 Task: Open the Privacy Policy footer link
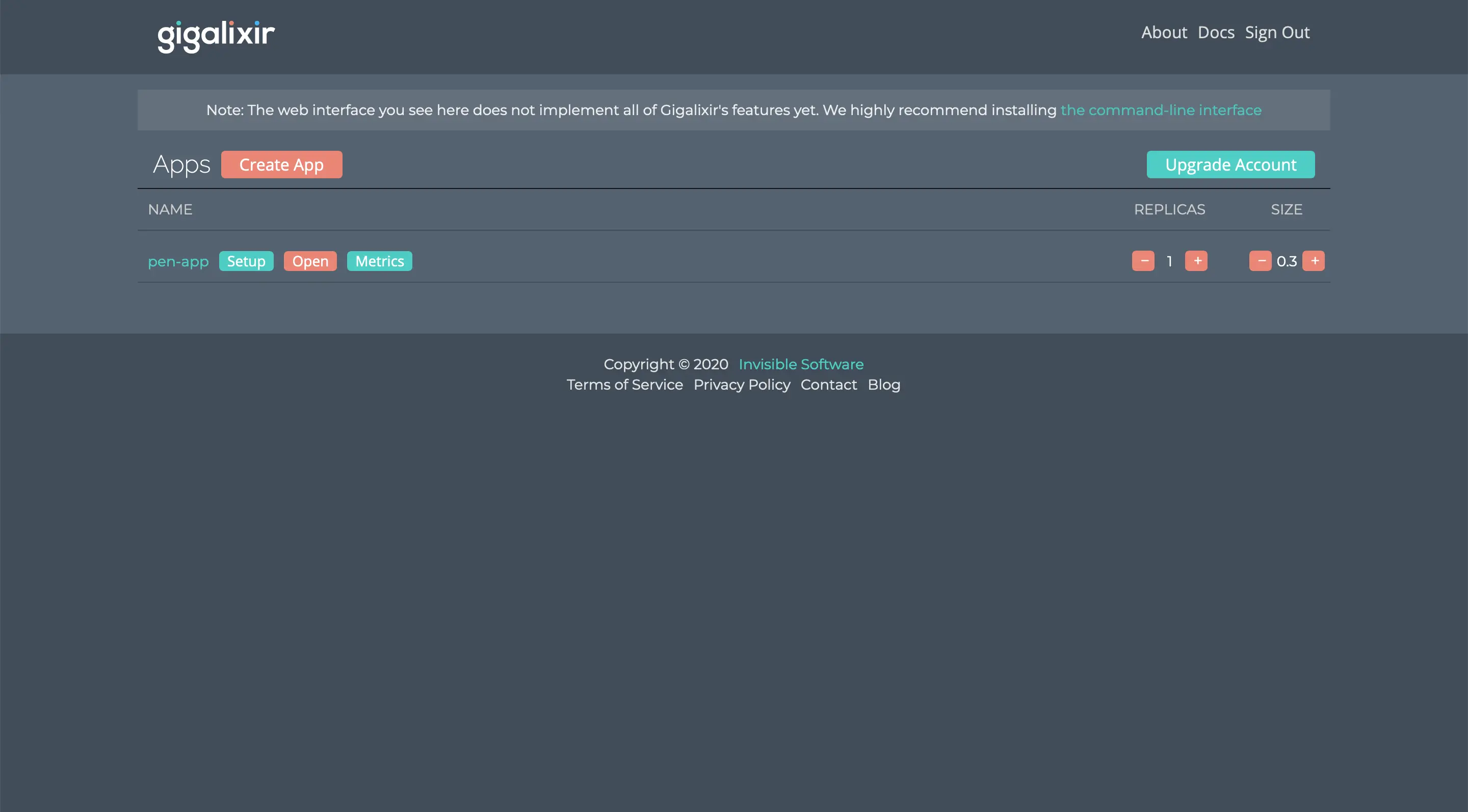coord(742,385)
